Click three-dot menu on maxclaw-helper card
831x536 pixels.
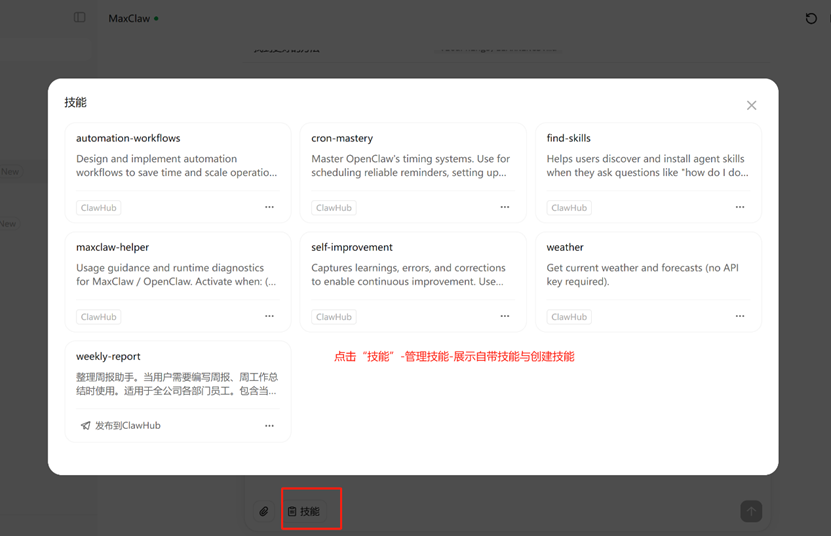(269, 316)
